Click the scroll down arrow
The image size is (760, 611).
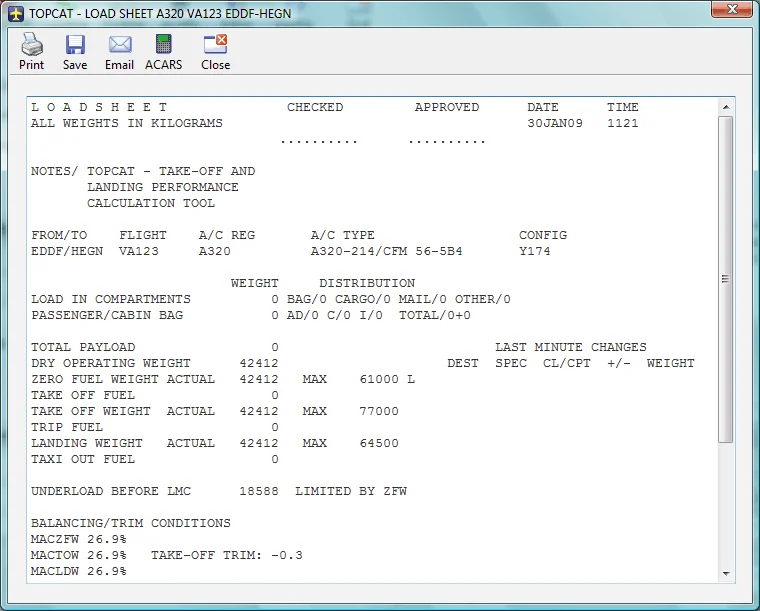[726, 574]
